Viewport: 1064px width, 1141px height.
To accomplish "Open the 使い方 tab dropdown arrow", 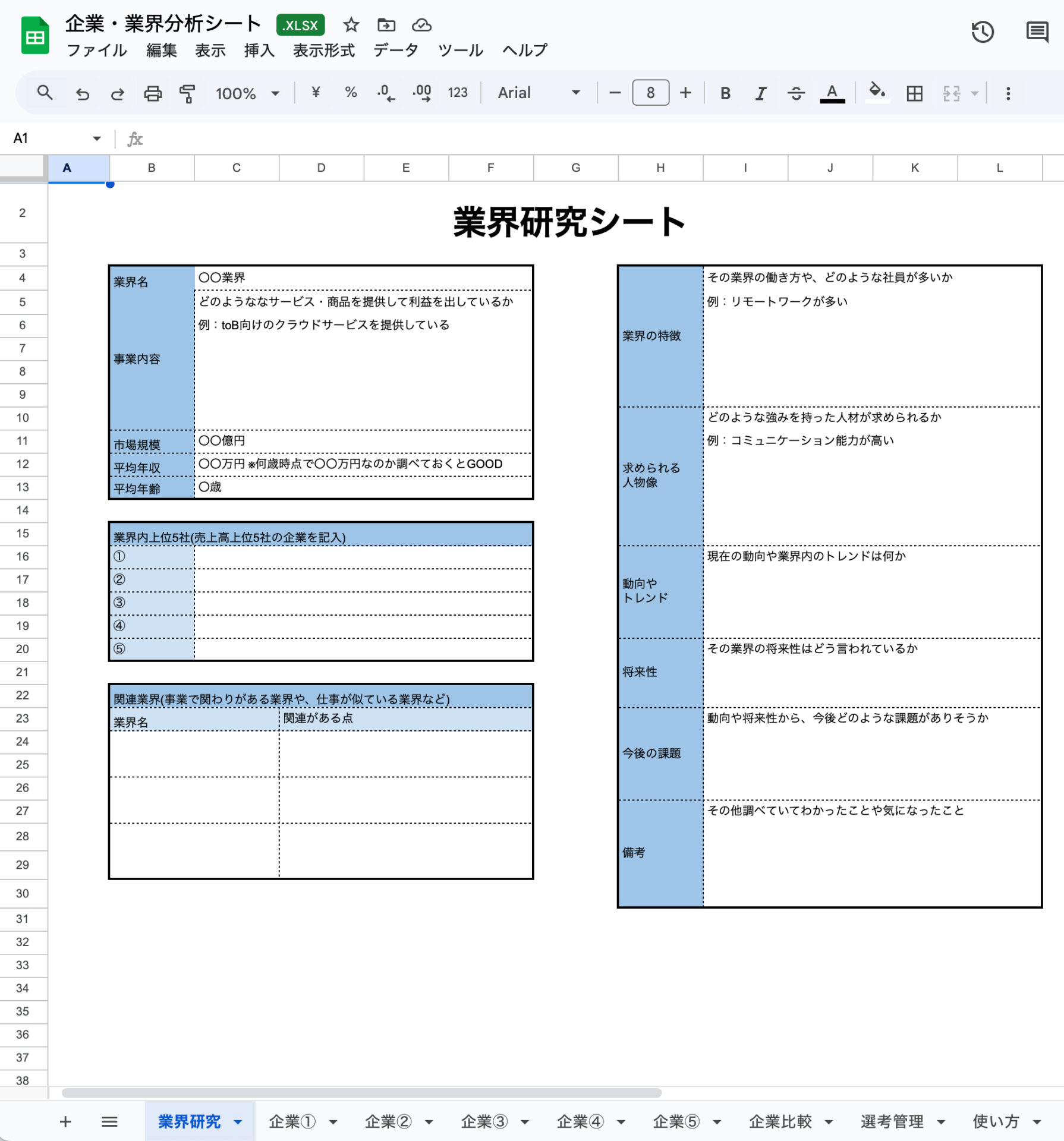I will [1037, 1122].
